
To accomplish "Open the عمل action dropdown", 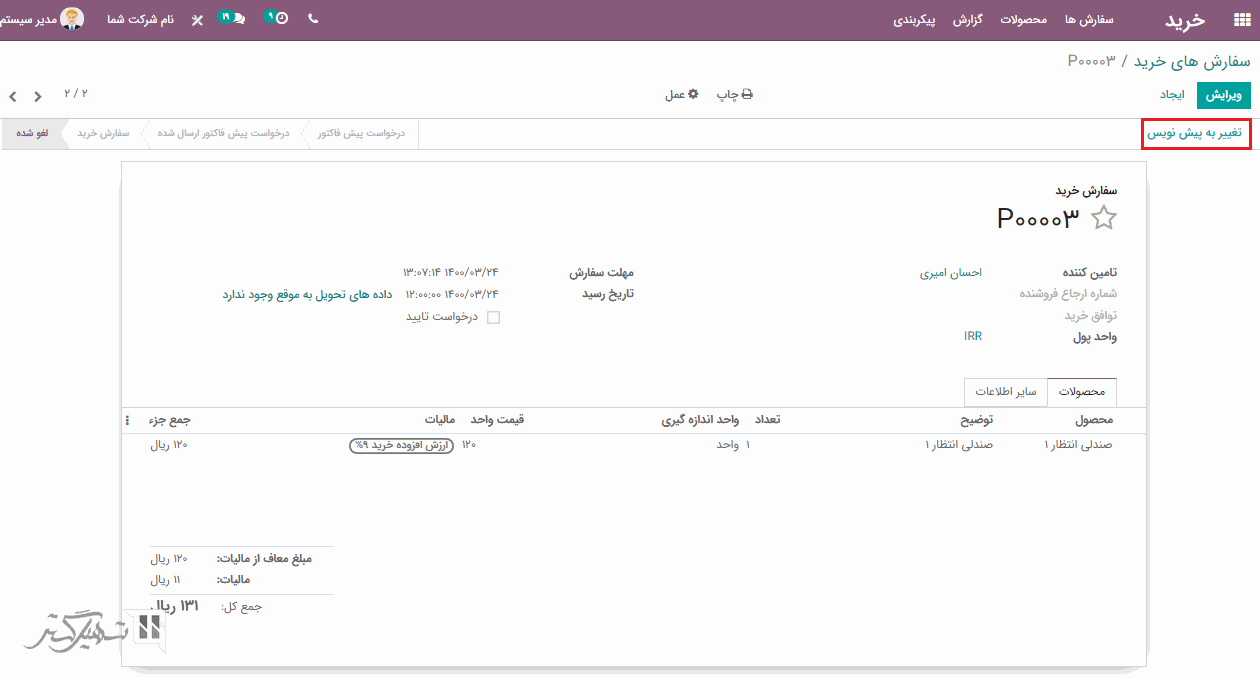I will (x=681, y=94).
